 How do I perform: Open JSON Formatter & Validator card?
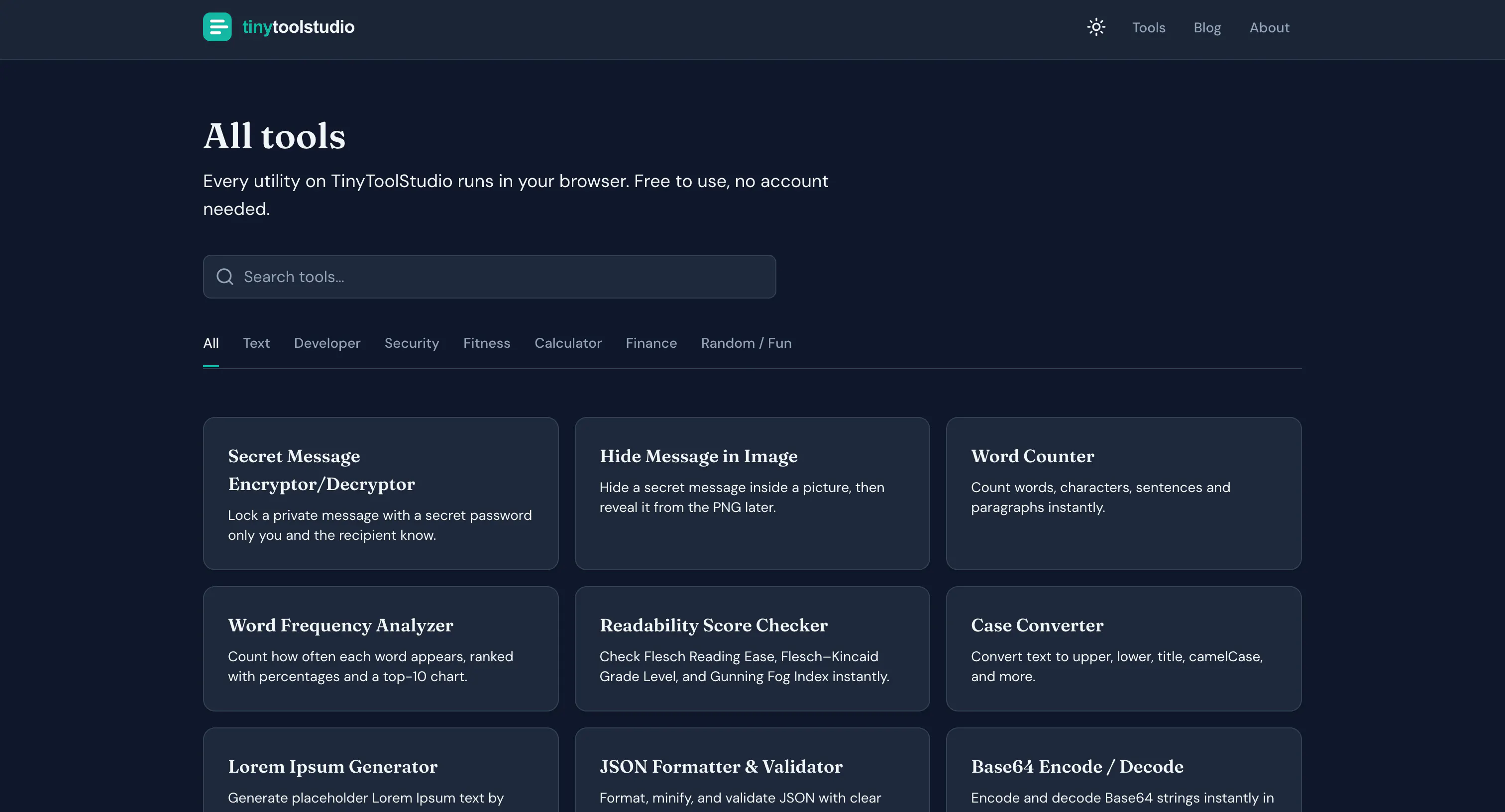click(x=752, y=770)
